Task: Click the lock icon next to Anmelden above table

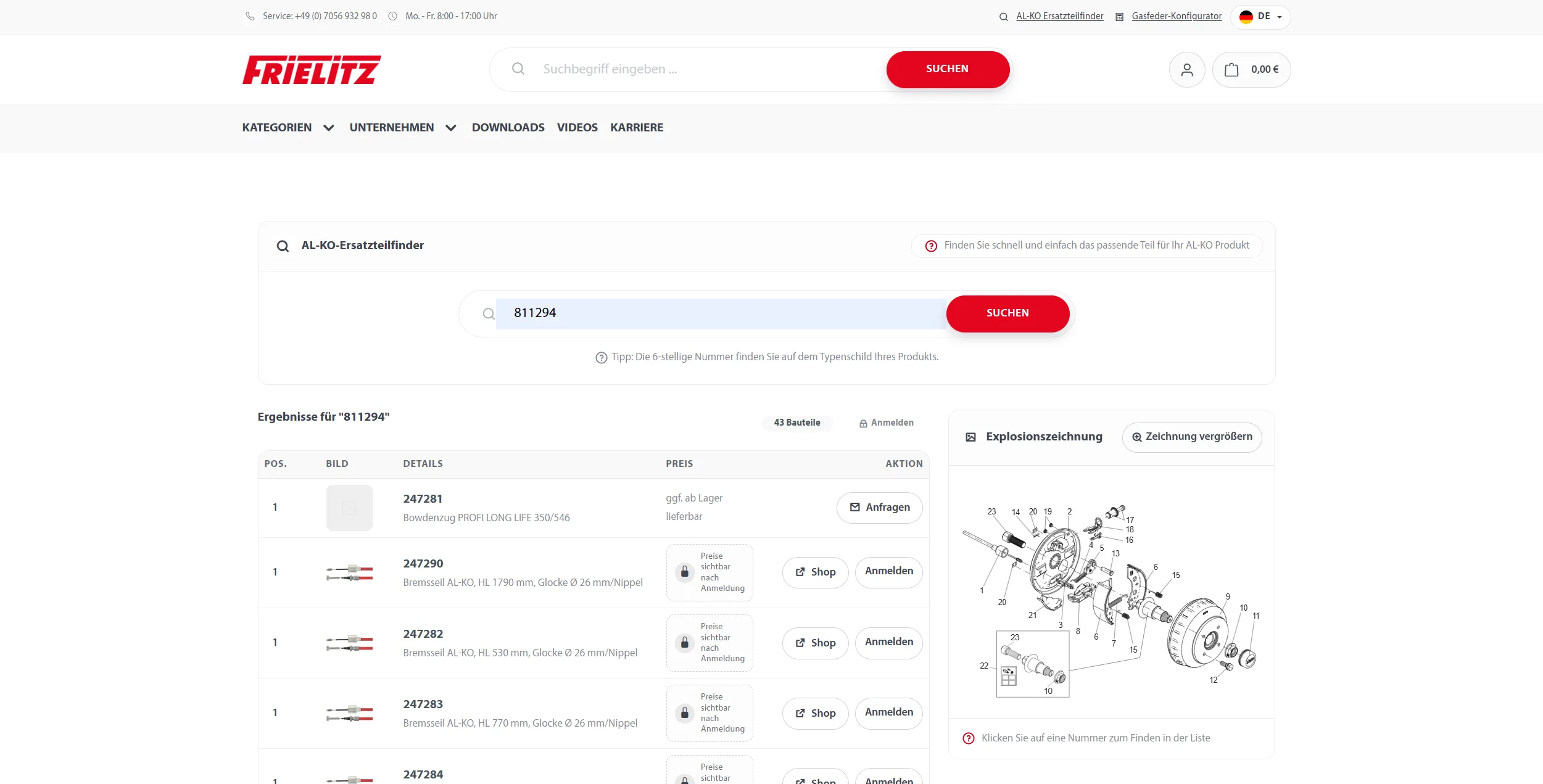Action: click(863, 423)
